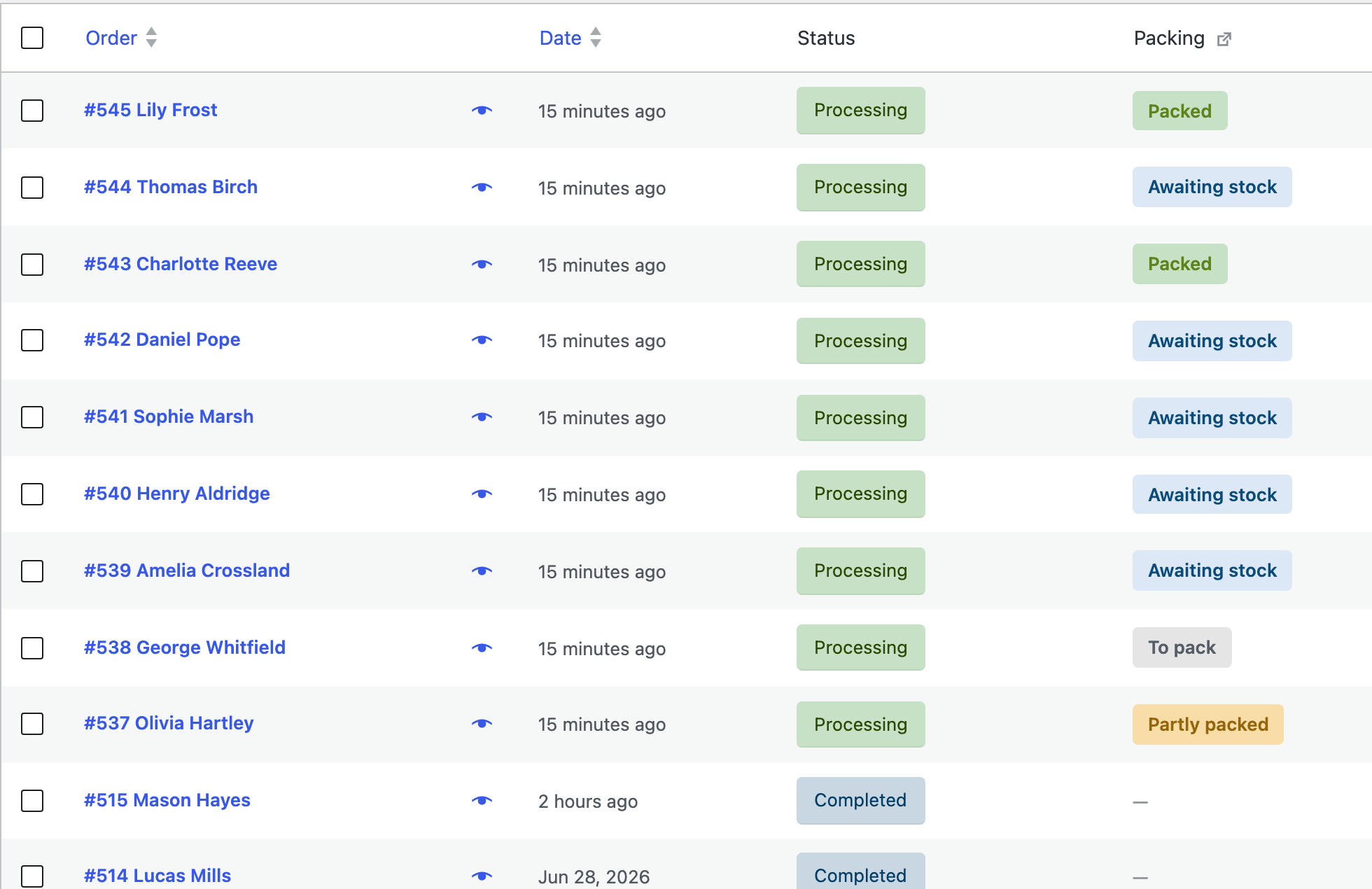Image resolution: width=1372 pixels, height=889 pixels.
Task: Click Processing badge for order #537
Action: (860, 724)
